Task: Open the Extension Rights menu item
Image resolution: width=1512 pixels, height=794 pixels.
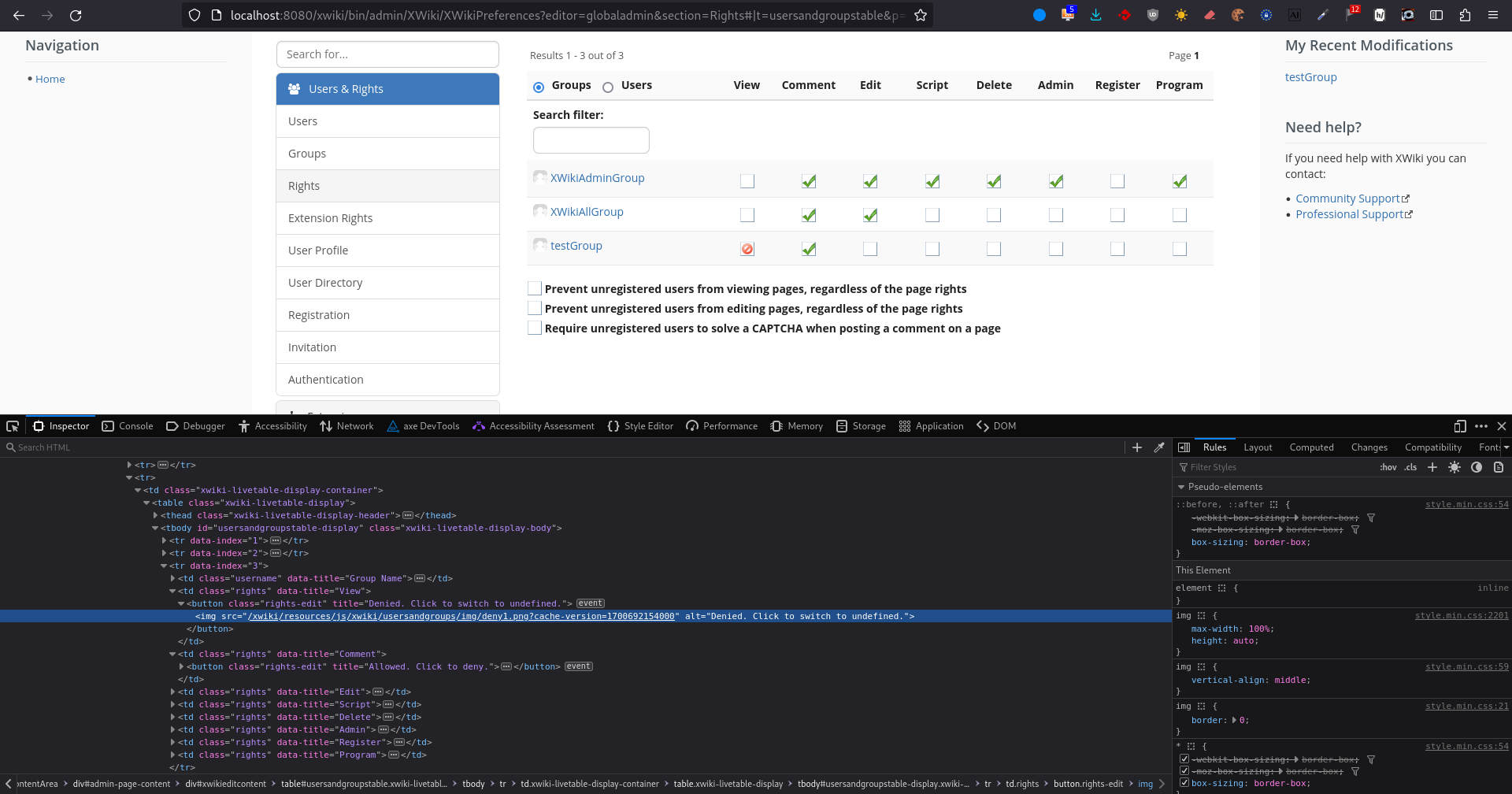Action: tap(387, 218)
